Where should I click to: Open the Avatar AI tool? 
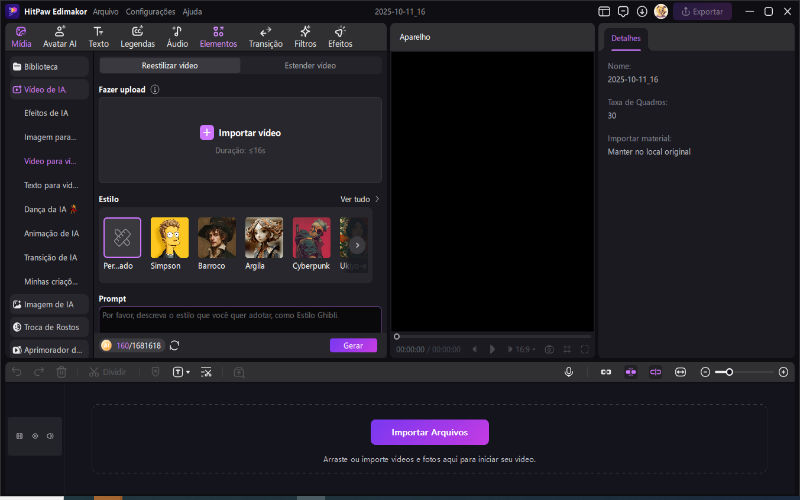click(60, 37)
